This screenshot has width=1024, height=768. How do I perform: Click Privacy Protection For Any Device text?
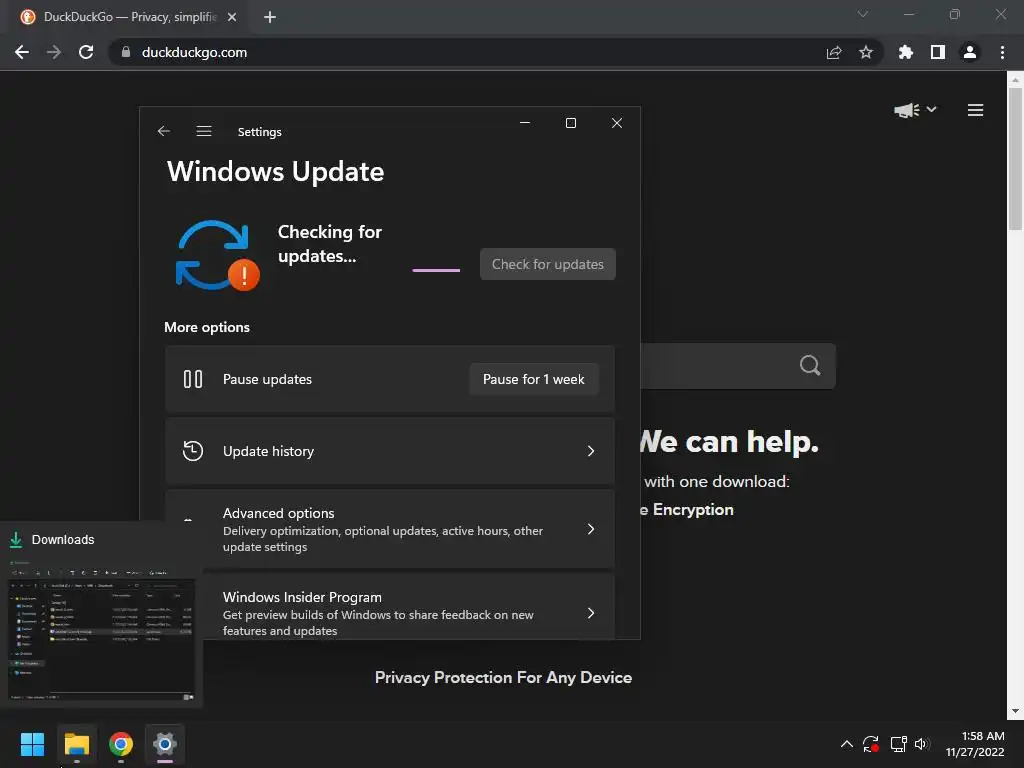point(504,677)
